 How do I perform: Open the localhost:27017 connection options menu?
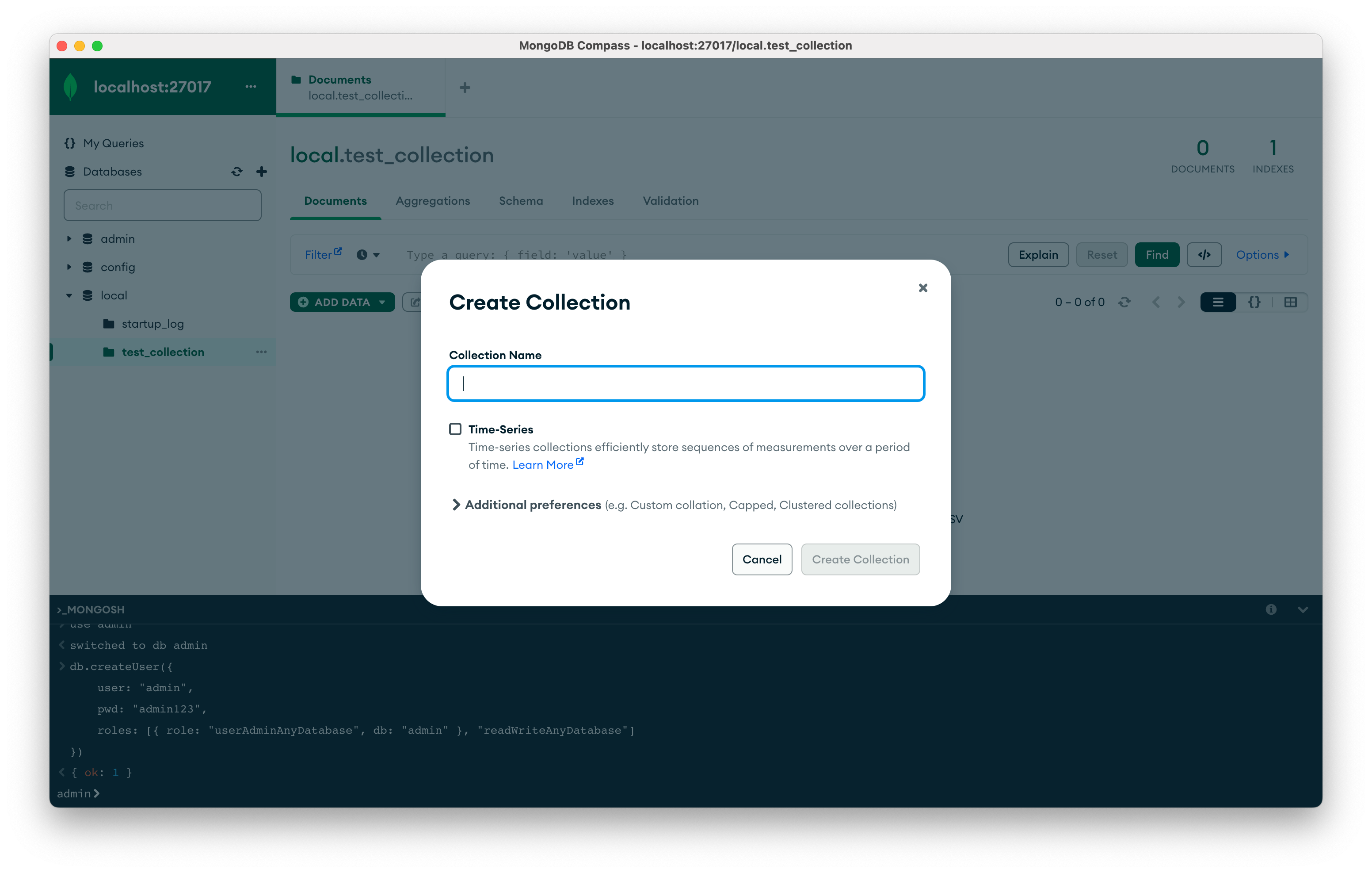coord(251,87)
